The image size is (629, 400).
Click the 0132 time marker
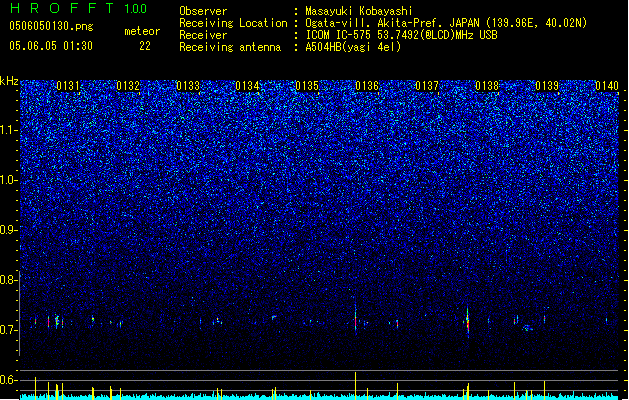128,86
